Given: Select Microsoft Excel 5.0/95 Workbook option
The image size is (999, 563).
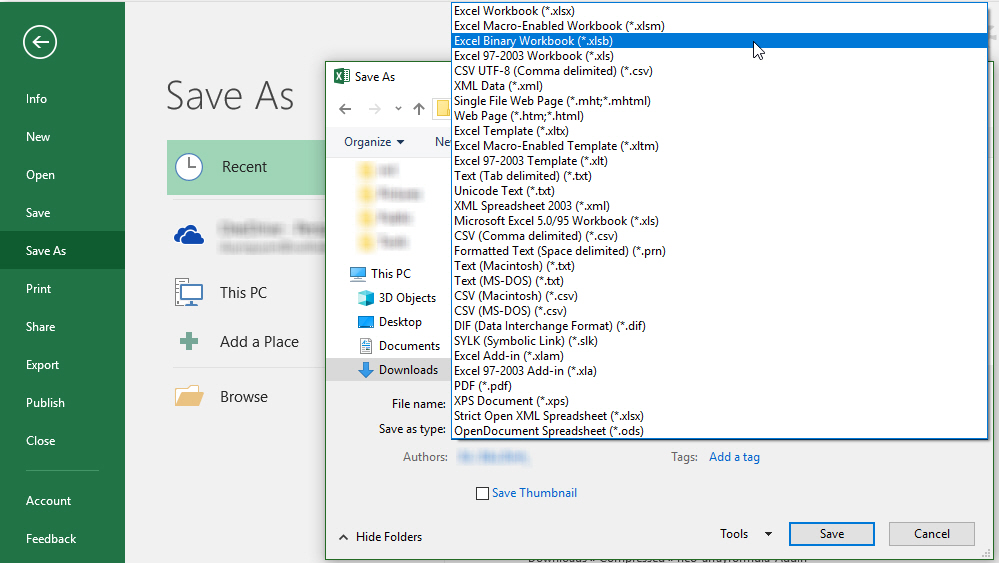Looking at the screenshot, I should click(x=719, y=221).
